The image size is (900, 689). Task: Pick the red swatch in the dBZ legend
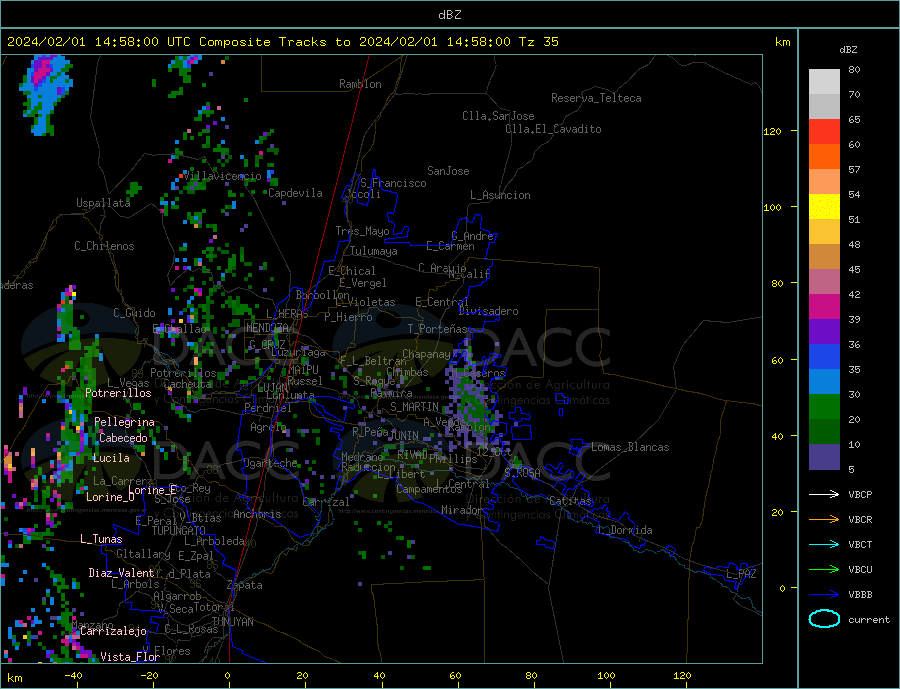pos(824,131)
